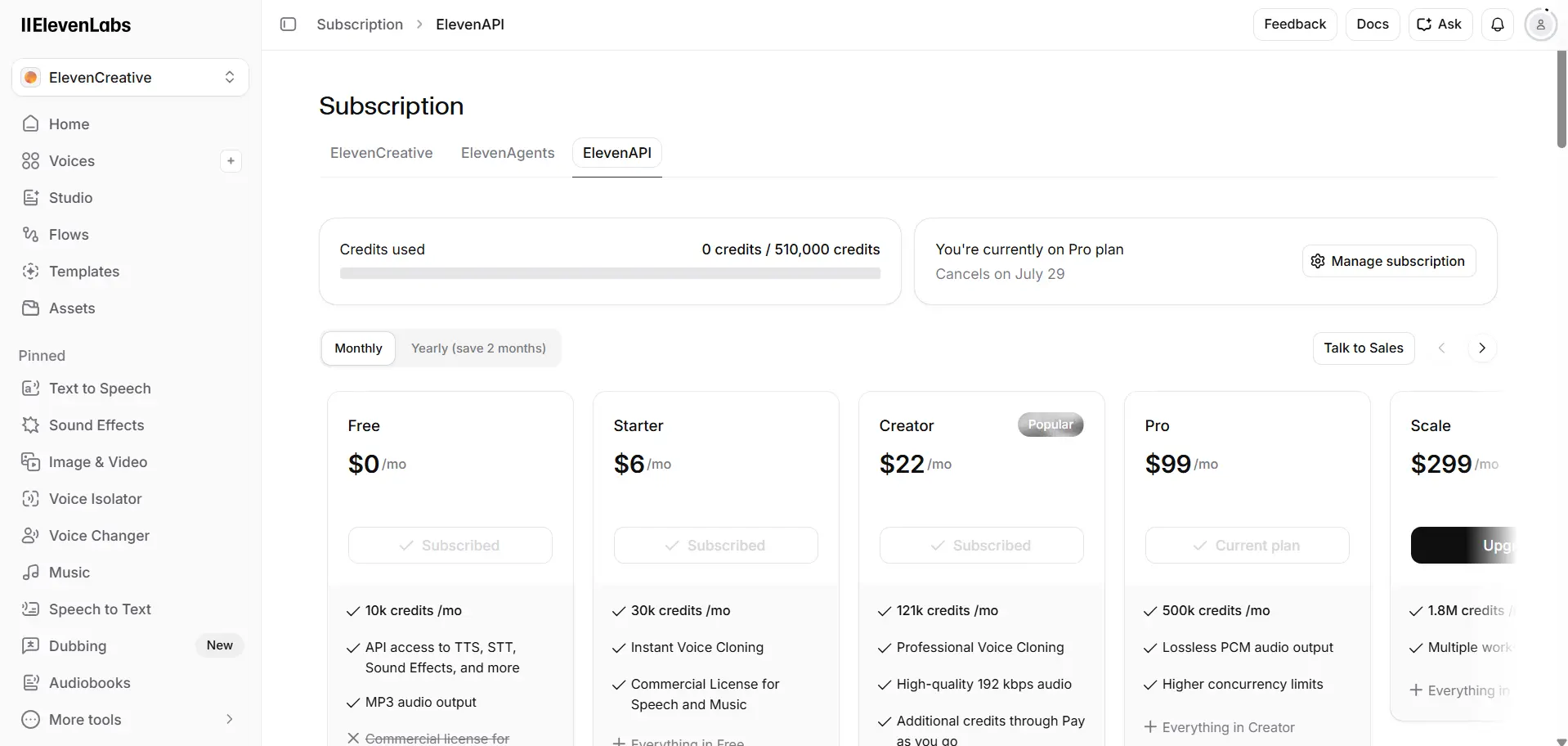Click the gear icon in Manage subscription
The height and width of the screenshot is (746, 1568).
1318,261
